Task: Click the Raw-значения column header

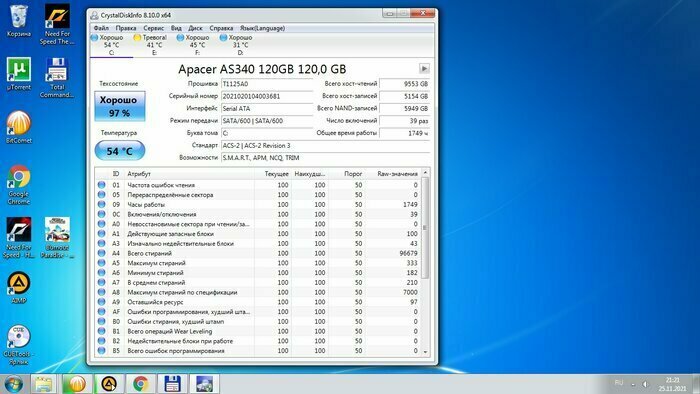Action: point(392,174)
